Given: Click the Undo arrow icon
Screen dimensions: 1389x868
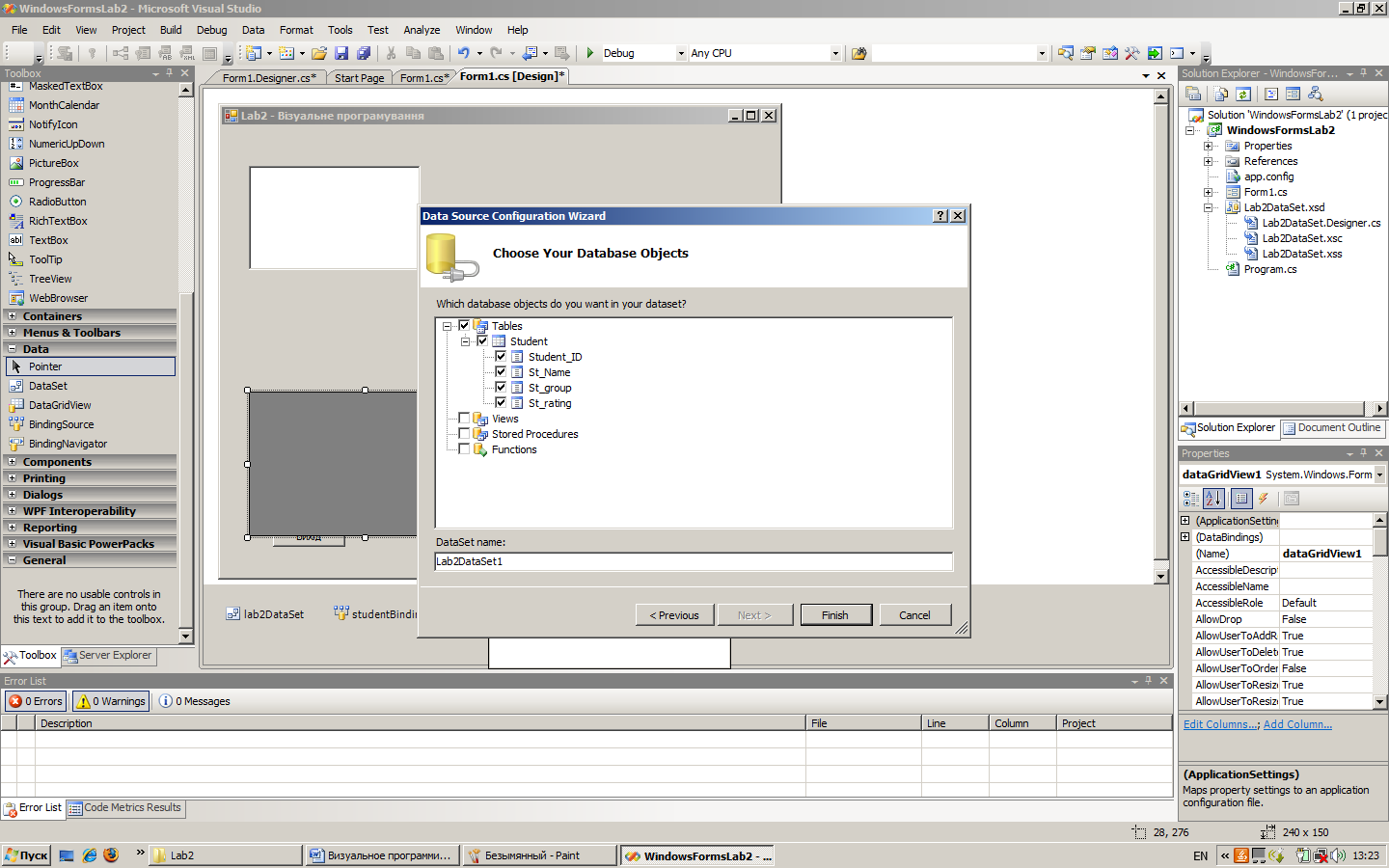Looking at the screenshot, I should (464, 53).
